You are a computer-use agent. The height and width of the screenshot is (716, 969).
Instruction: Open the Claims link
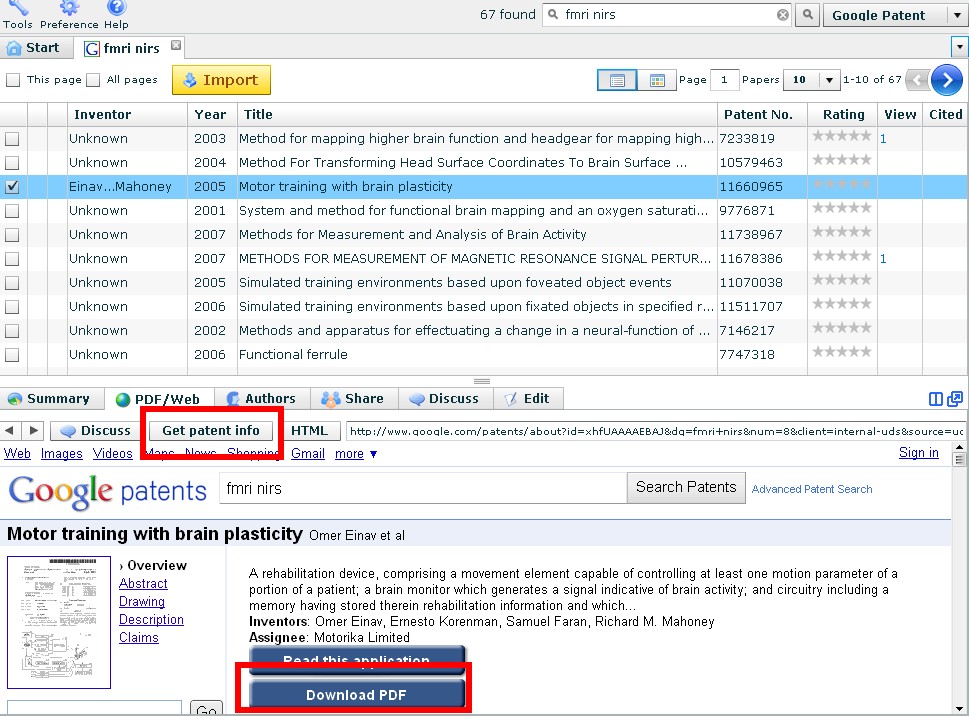click(x=138, y=638)
